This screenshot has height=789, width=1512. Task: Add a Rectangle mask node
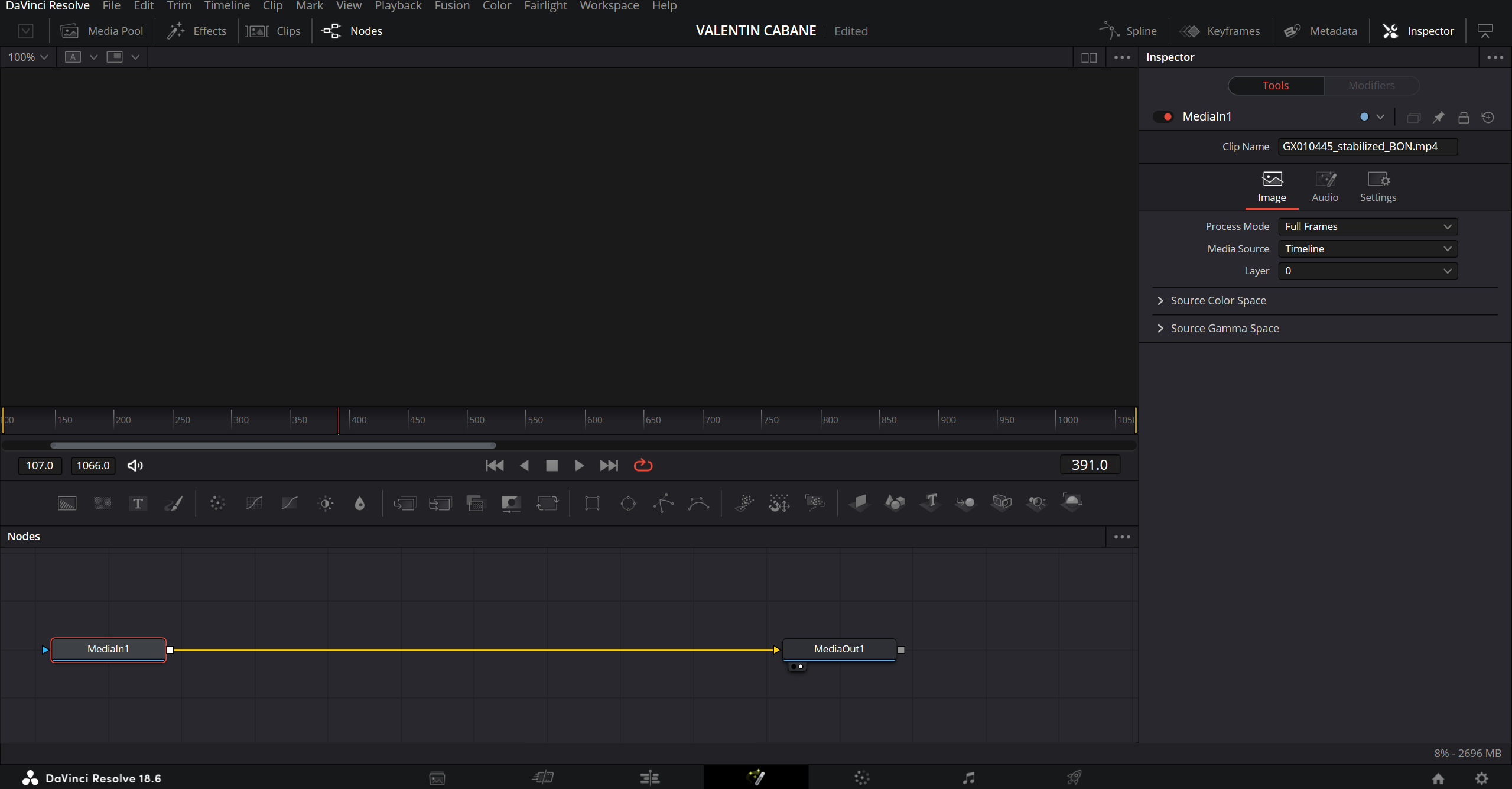tap(592, 503)
